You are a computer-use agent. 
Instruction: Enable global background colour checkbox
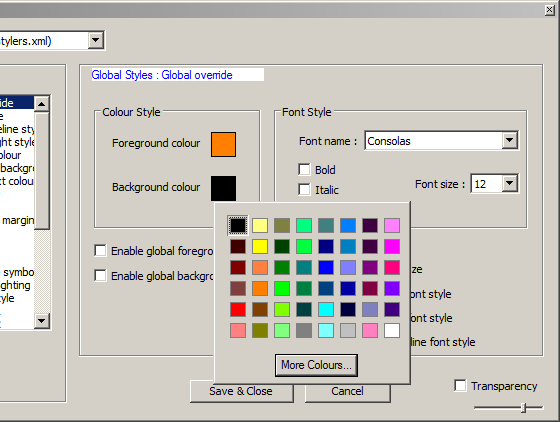100,276
